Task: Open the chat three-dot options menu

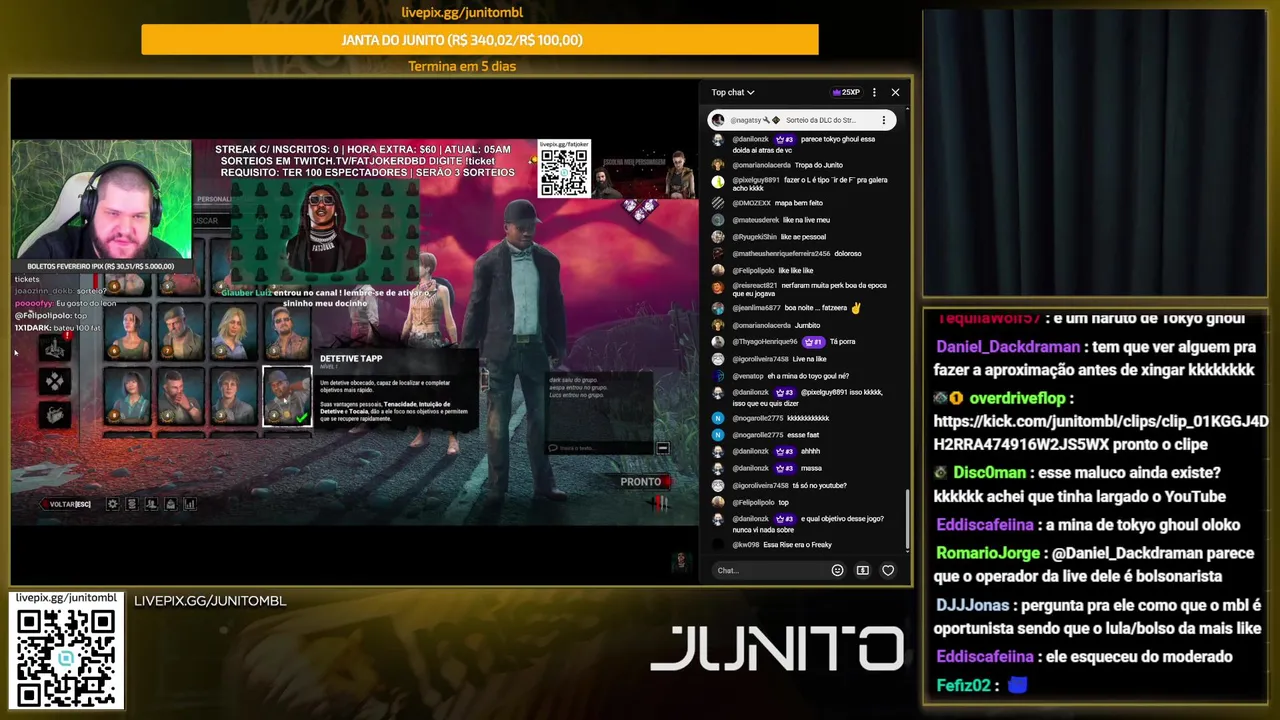Action: 874,92
